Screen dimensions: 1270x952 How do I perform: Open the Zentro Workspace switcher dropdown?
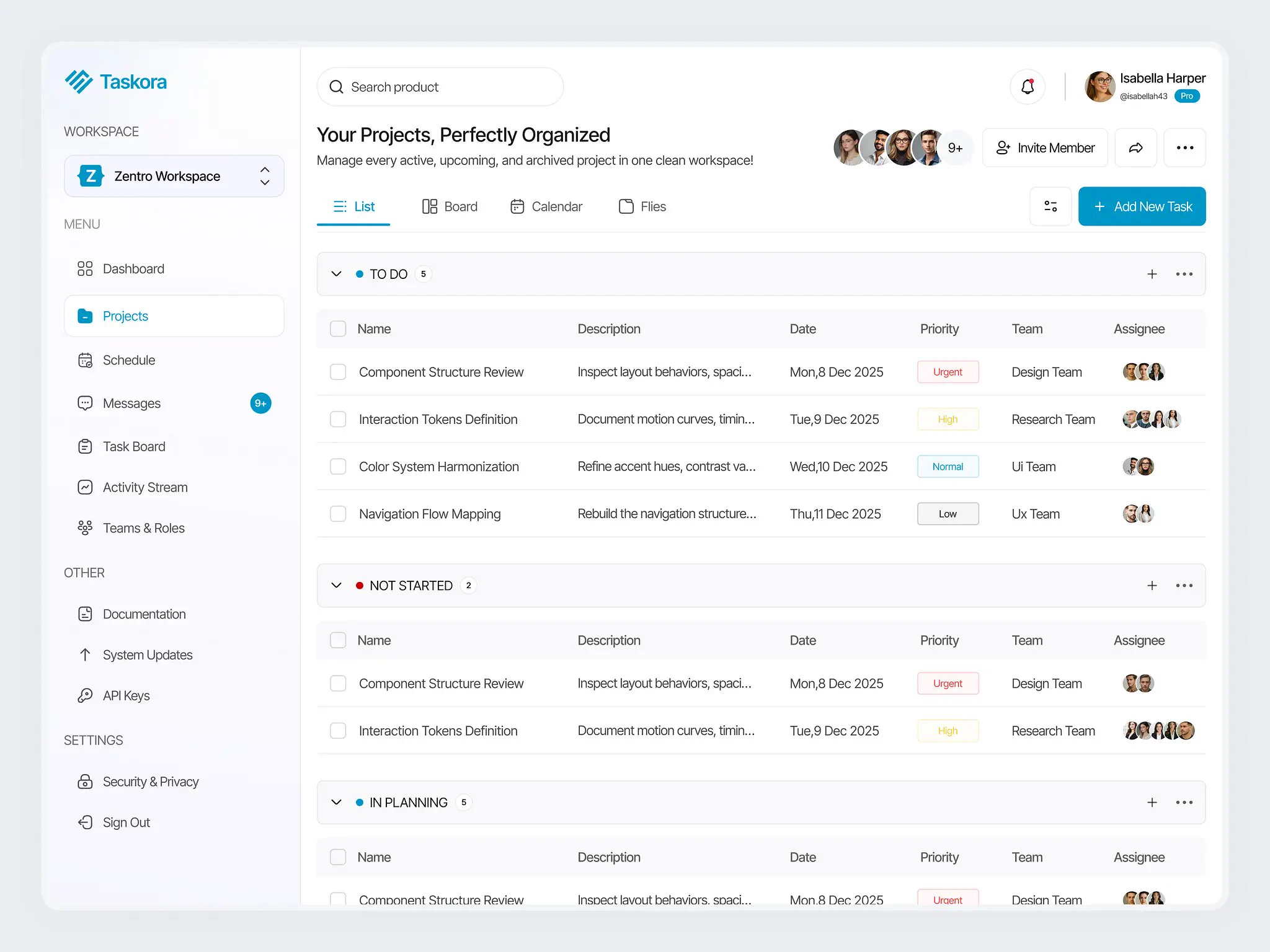[x=174, y=176]
